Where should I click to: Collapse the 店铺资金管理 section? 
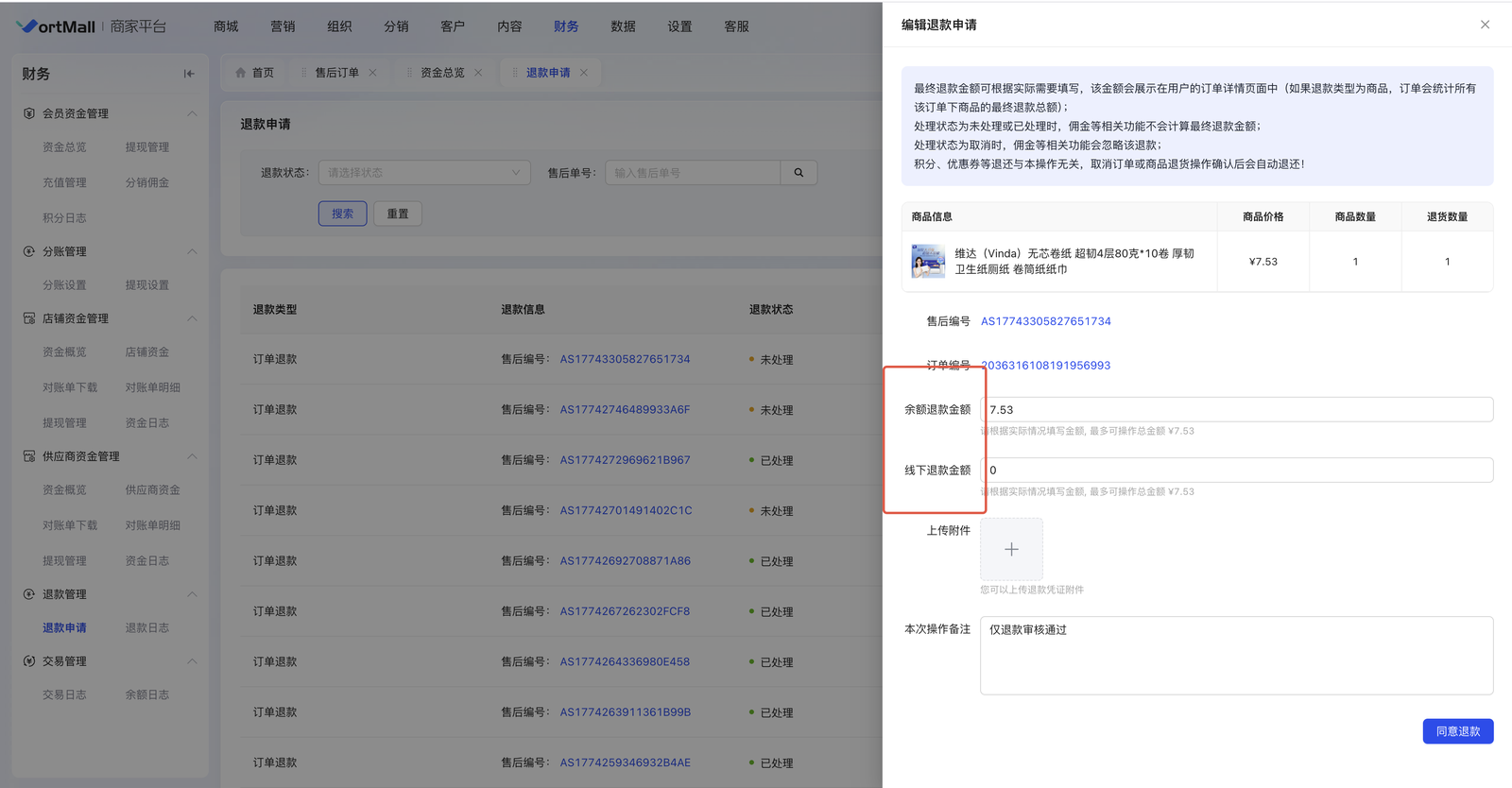click(x=192, y=318)
